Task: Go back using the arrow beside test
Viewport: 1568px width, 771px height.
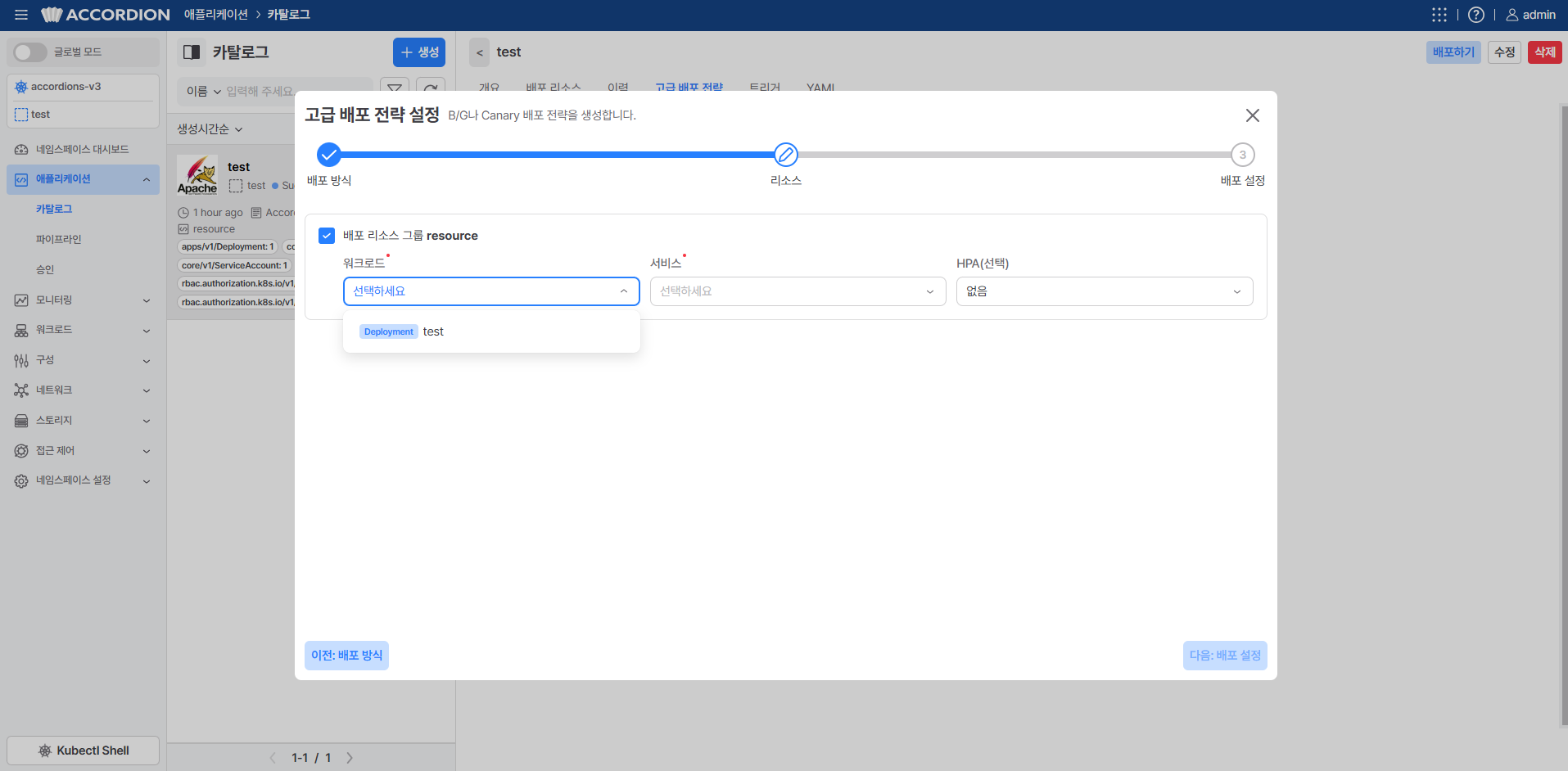Action: click(480, 52)
